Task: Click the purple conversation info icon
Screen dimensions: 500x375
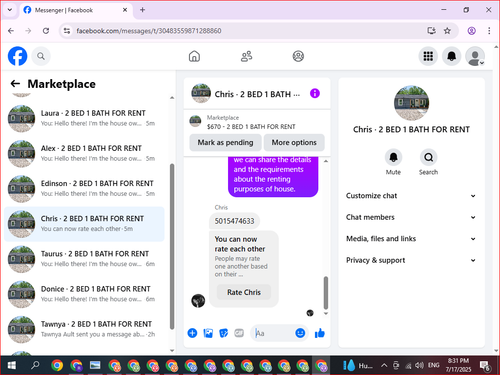Action: [315, 93]
